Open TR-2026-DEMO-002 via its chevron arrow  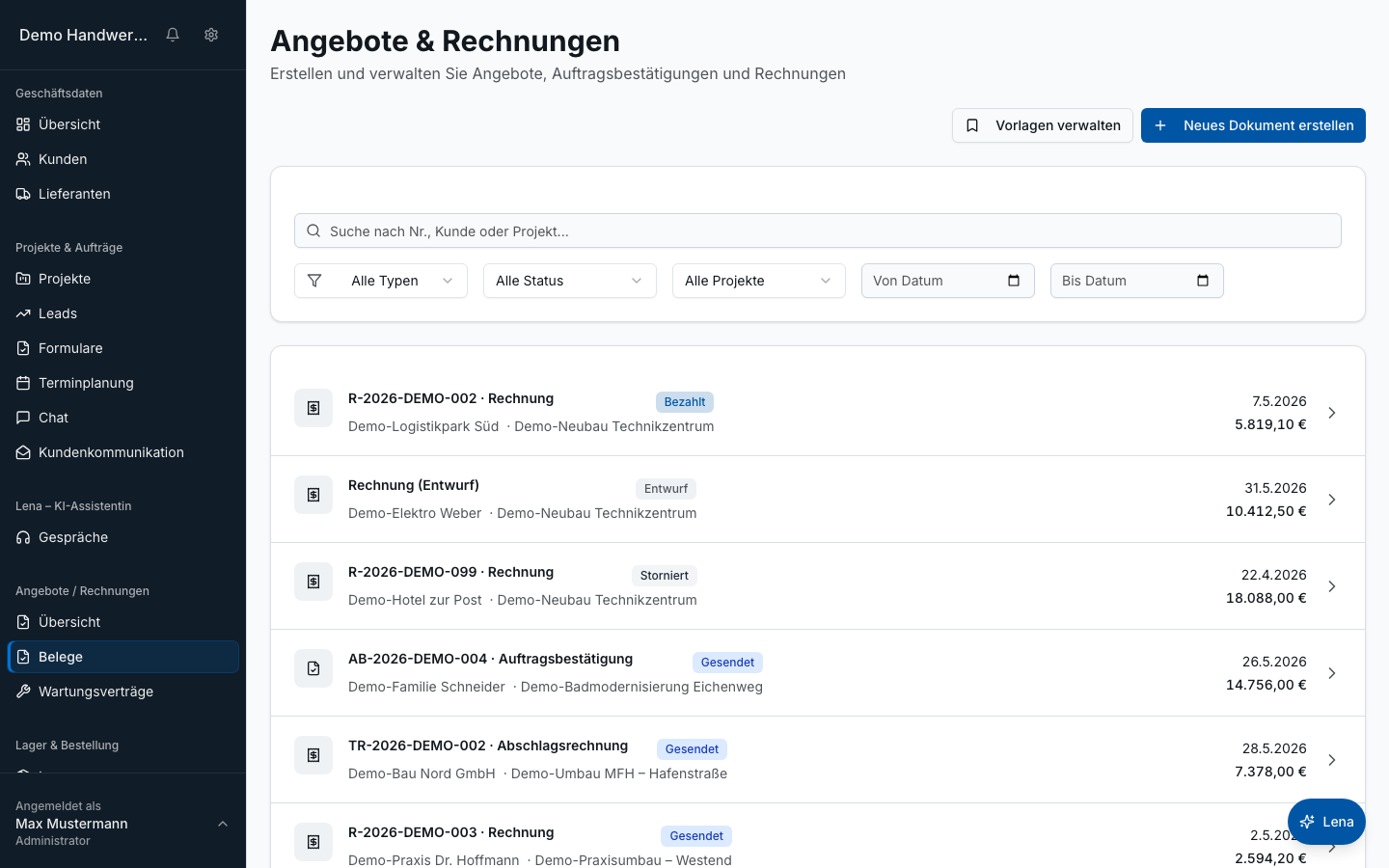[x=1332, y=760]
